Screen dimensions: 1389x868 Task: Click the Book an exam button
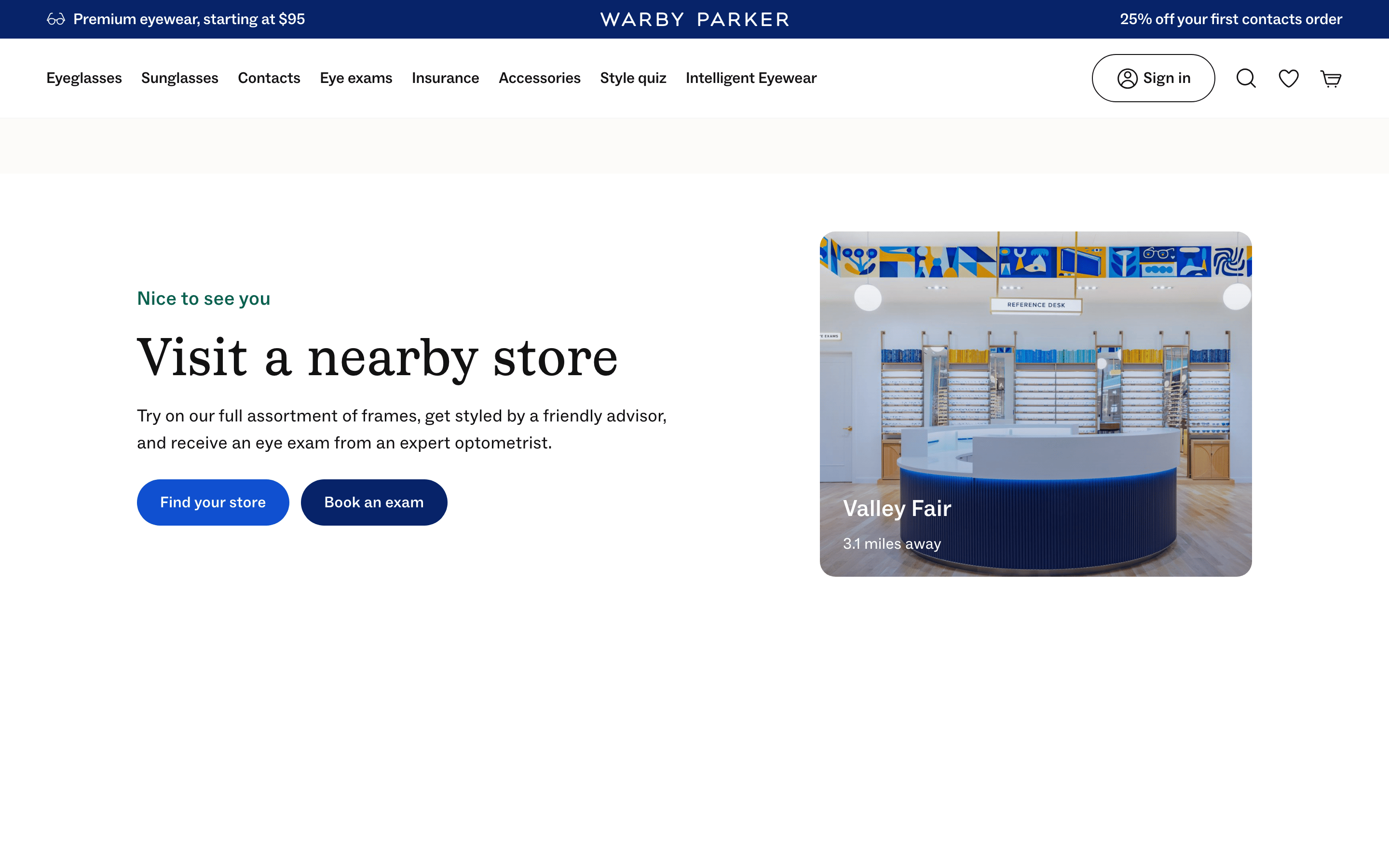(374, 502)
